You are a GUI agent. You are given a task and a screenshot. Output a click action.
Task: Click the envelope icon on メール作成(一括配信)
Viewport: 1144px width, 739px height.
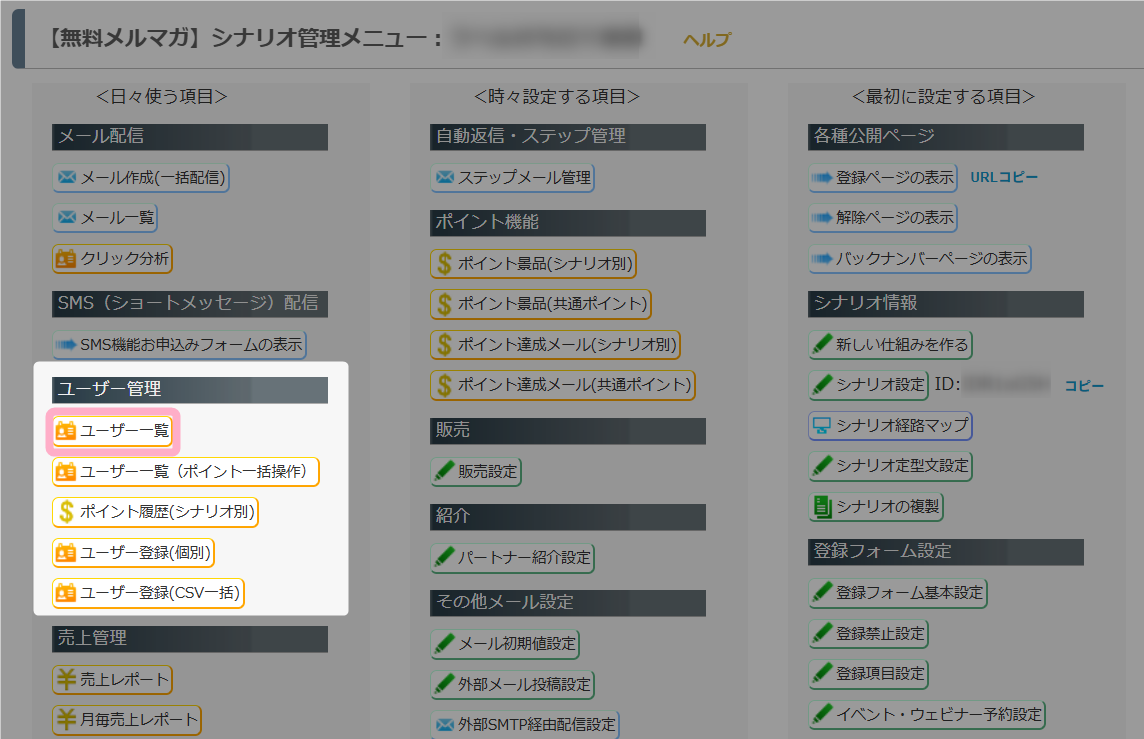click(x=67, y=177)
